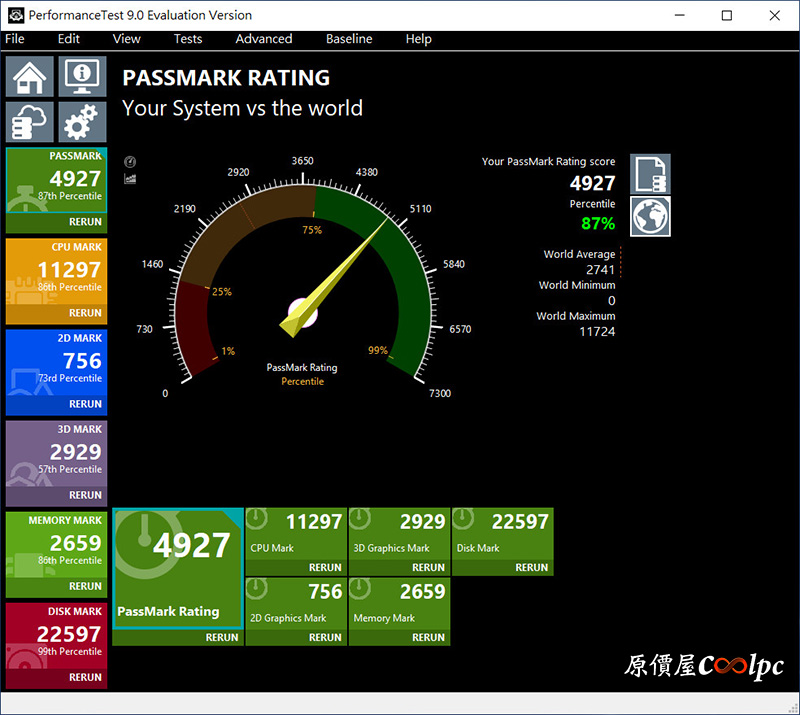Viewport: 800px width, 715px height.
Task: Rerun the 3D Mark test in sidebar
Action: (85, 495)
